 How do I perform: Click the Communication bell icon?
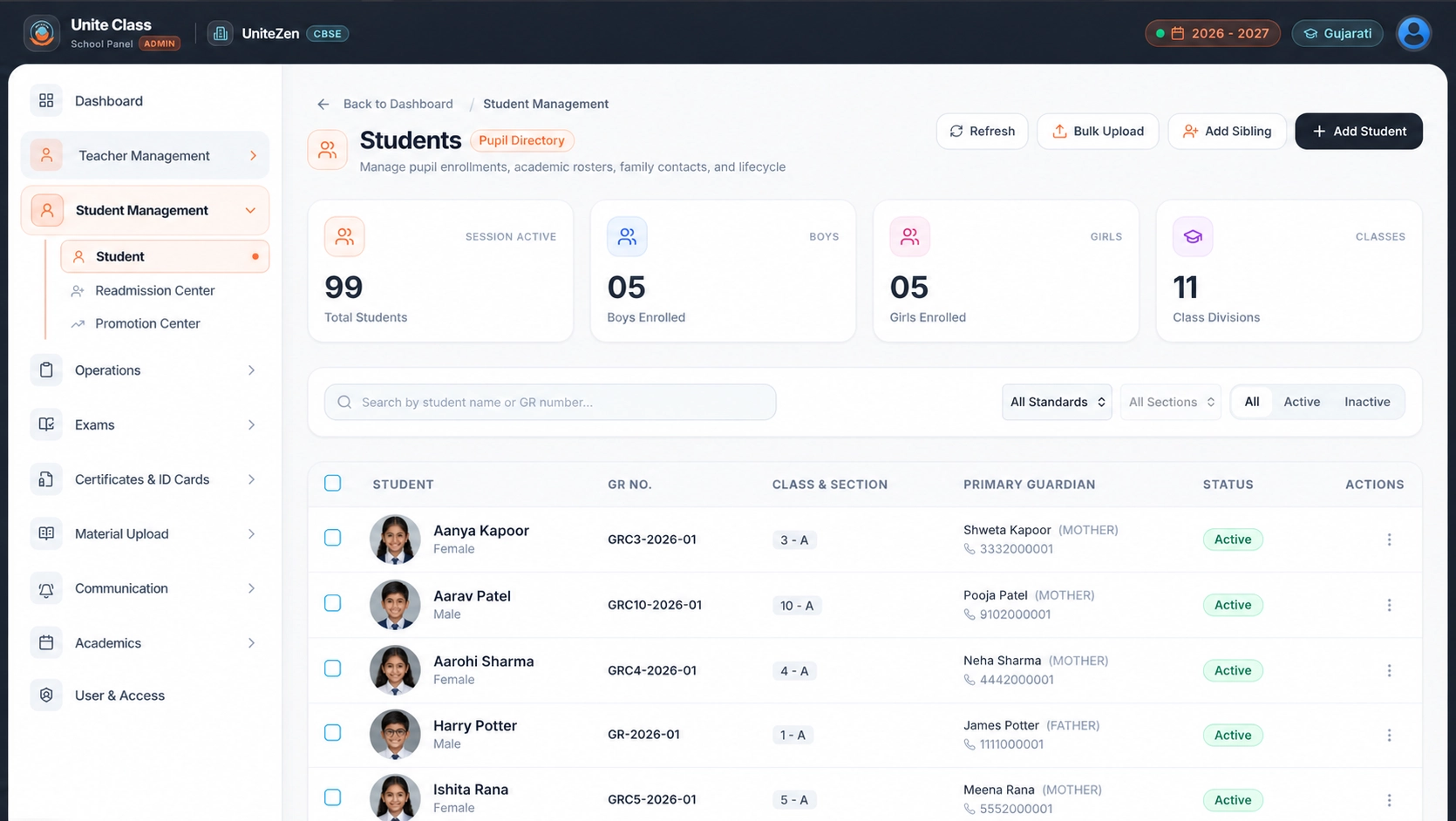46,588
